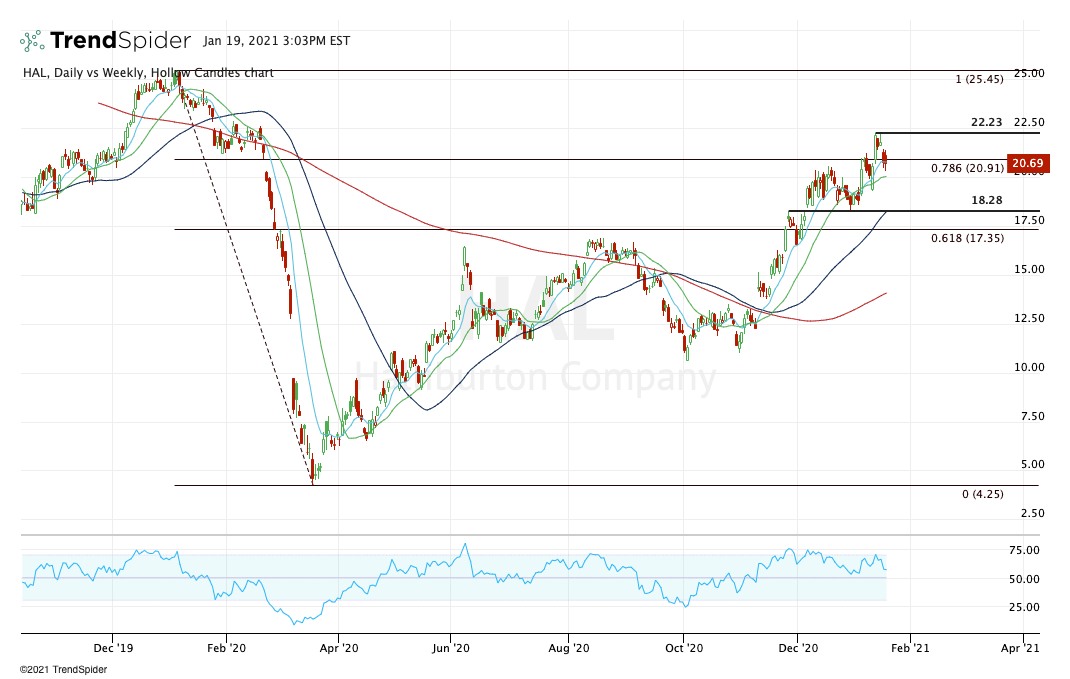Click the 18.28 support level label

click(987, 200)
